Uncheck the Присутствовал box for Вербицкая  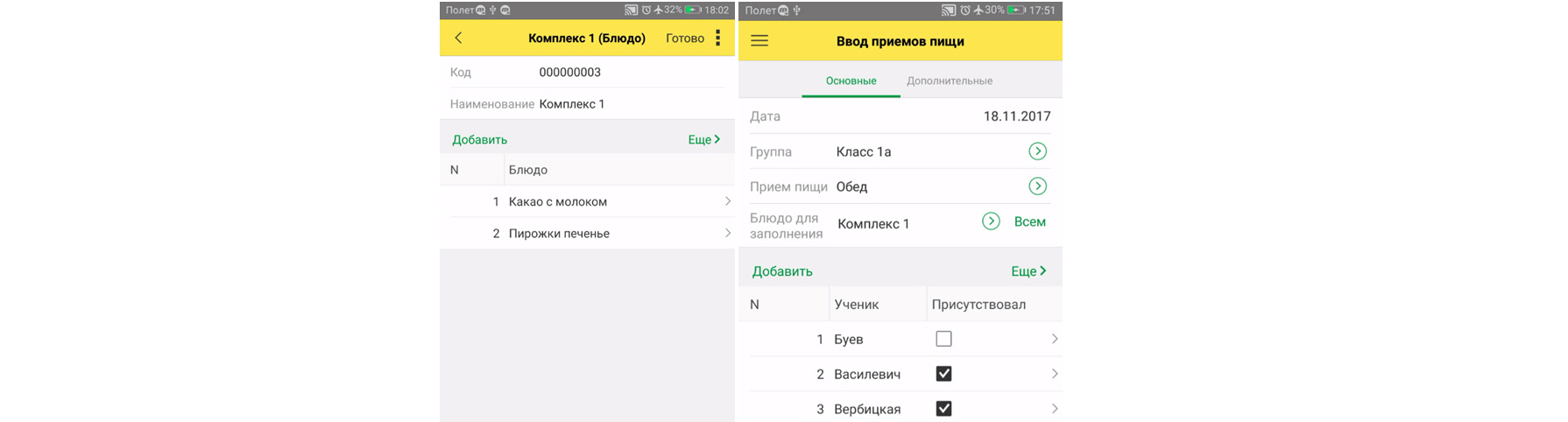click(x=943, y=409)
